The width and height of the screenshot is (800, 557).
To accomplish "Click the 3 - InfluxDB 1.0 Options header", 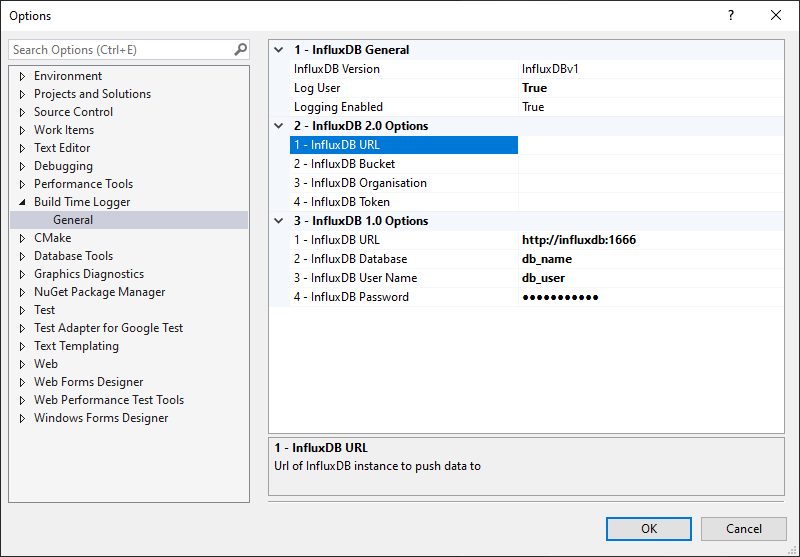I will pyautogui.click(x=361, y=221).
